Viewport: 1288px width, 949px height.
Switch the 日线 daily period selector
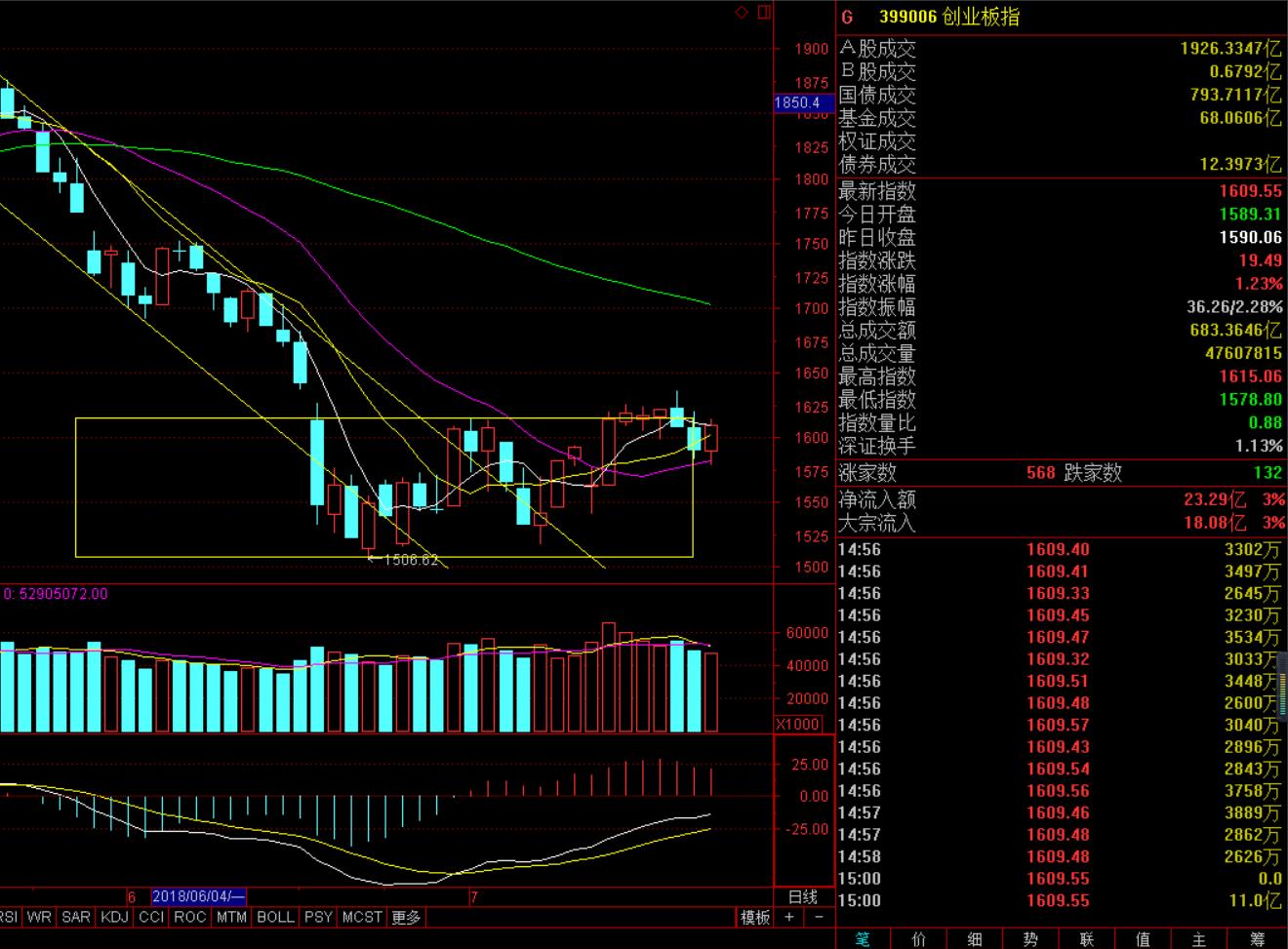pos(803,896)
